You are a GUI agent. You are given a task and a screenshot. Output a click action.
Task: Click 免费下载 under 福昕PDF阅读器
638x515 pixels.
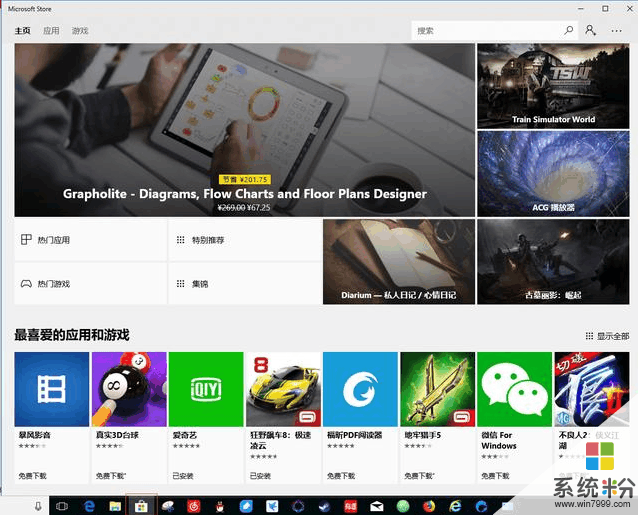click(341, 476)
